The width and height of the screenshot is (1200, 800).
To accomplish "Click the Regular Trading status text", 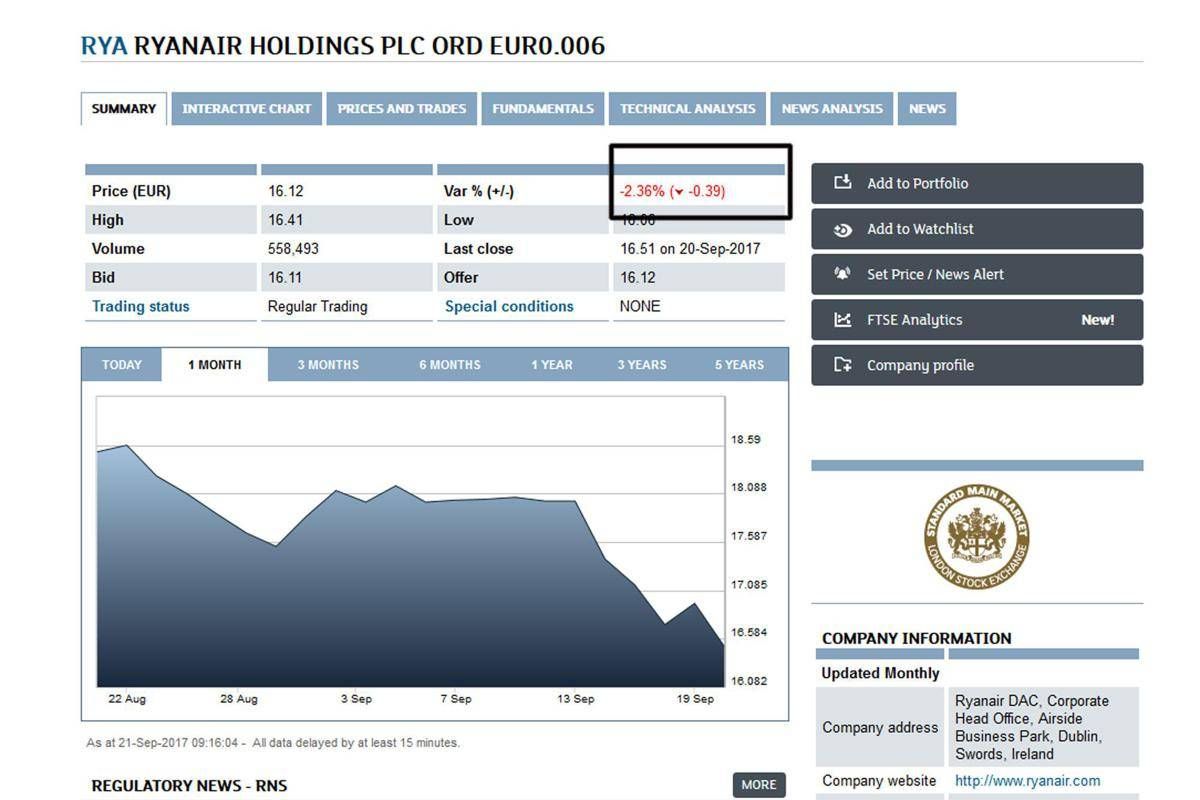I will (x=318, y=307).
